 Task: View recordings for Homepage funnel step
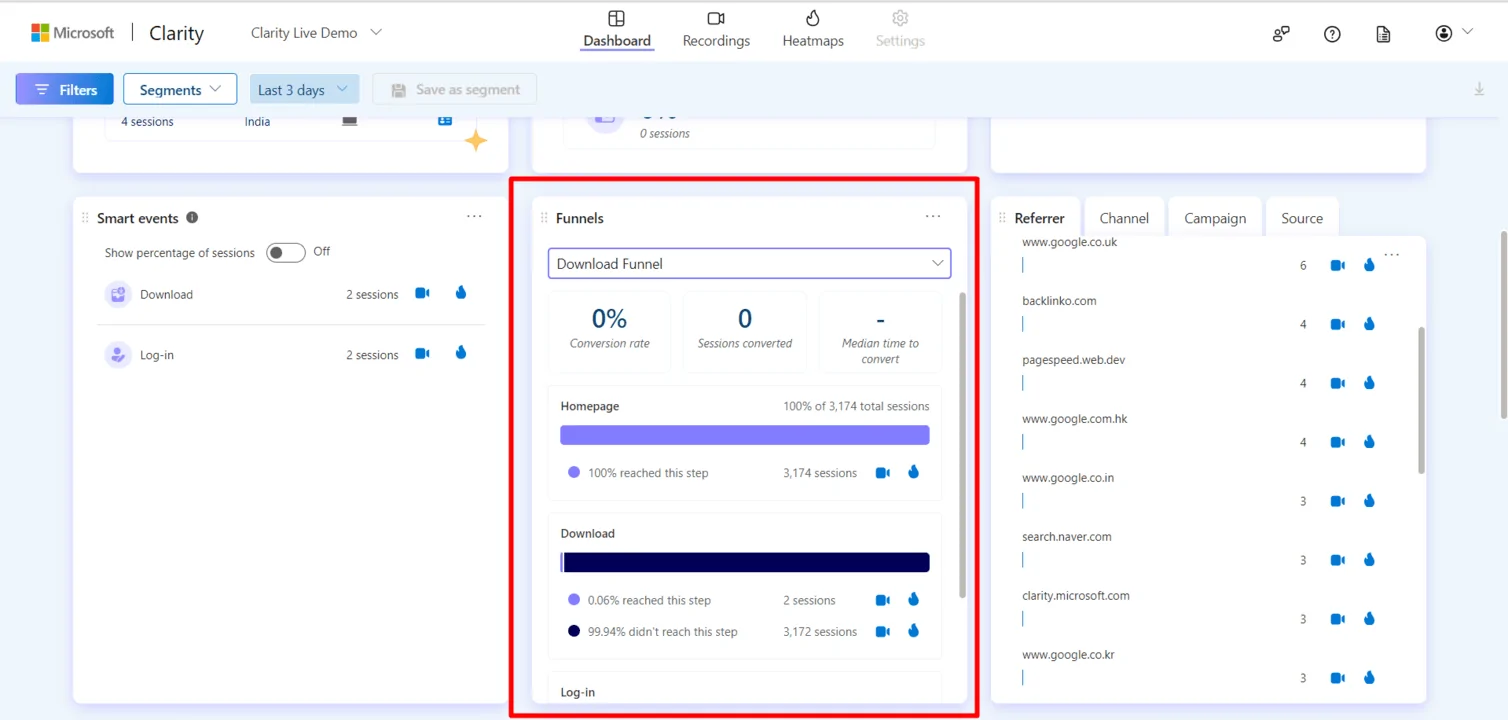pos(882,473)
